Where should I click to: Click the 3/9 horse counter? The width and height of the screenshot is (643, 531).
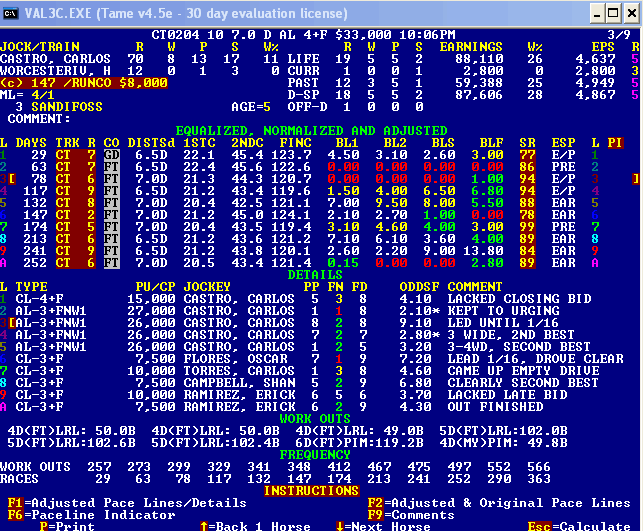[x=619, y=35]
